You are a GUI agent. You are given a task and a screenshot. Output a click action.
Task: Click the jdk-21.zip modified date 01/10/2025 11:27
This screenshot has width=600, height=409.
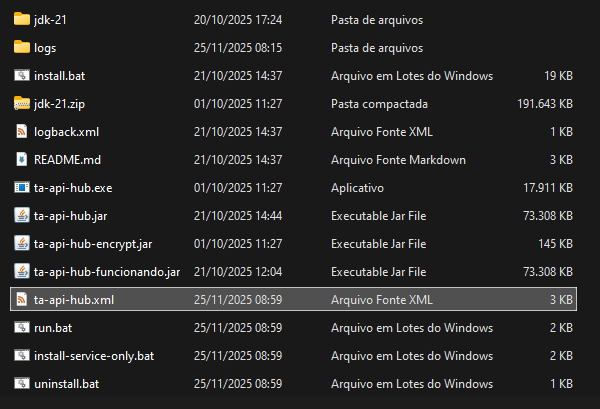tap(239, 103)
